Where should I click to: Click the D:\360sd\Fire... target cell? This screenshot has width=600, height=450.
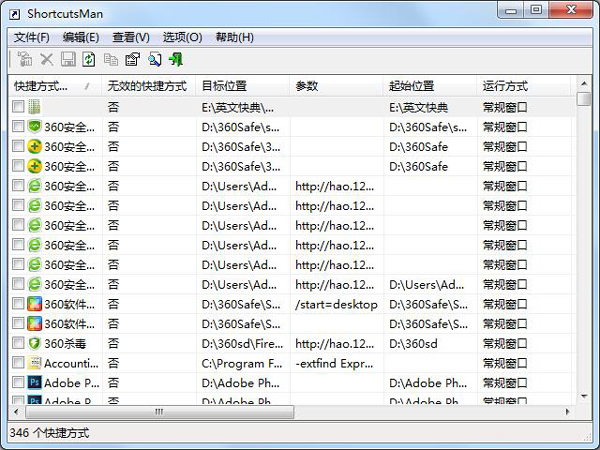click(242, 344)
